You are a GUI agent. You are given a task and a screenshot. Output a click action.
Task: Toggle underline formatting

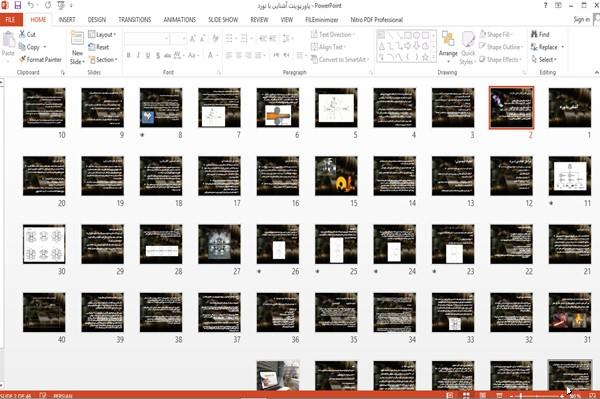click(148, 55)
